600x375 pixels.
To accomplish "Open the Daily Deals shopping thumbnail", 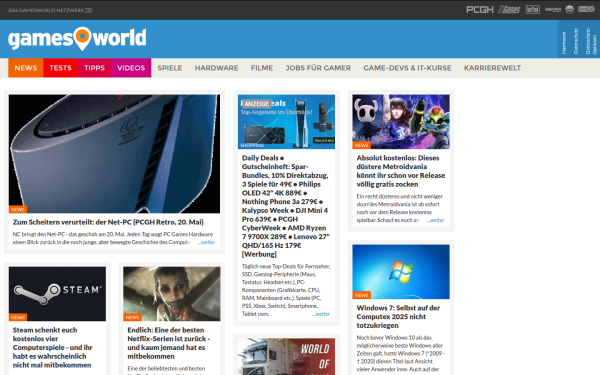I will [x=286, y=122].
